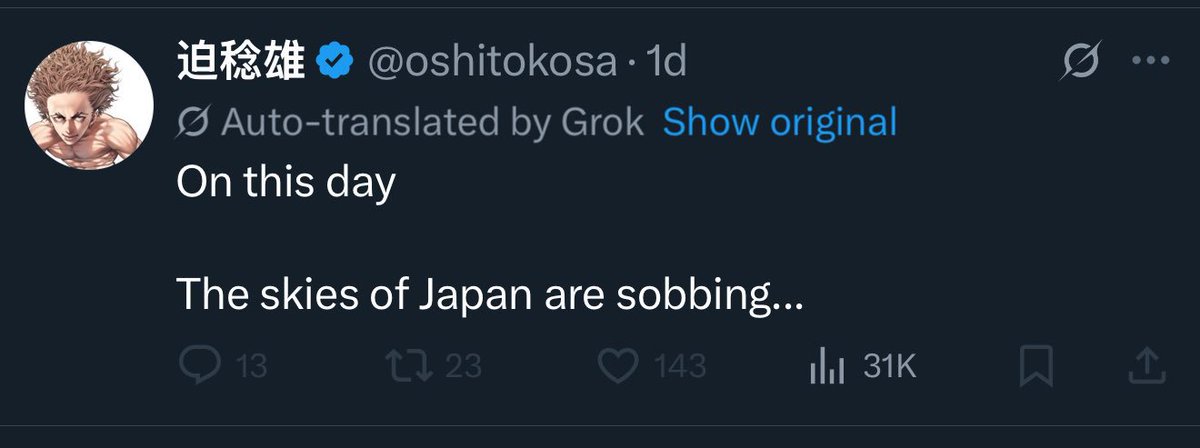Image resolution: width=1200 pixels, height=448 pixels.
Task: Open the three-dot more options menu
Action: (x=1142, y=61)
